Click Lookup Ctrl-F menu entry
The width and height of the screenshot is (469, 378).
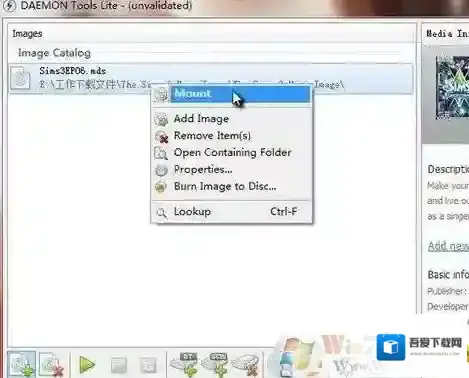(232, 212)
